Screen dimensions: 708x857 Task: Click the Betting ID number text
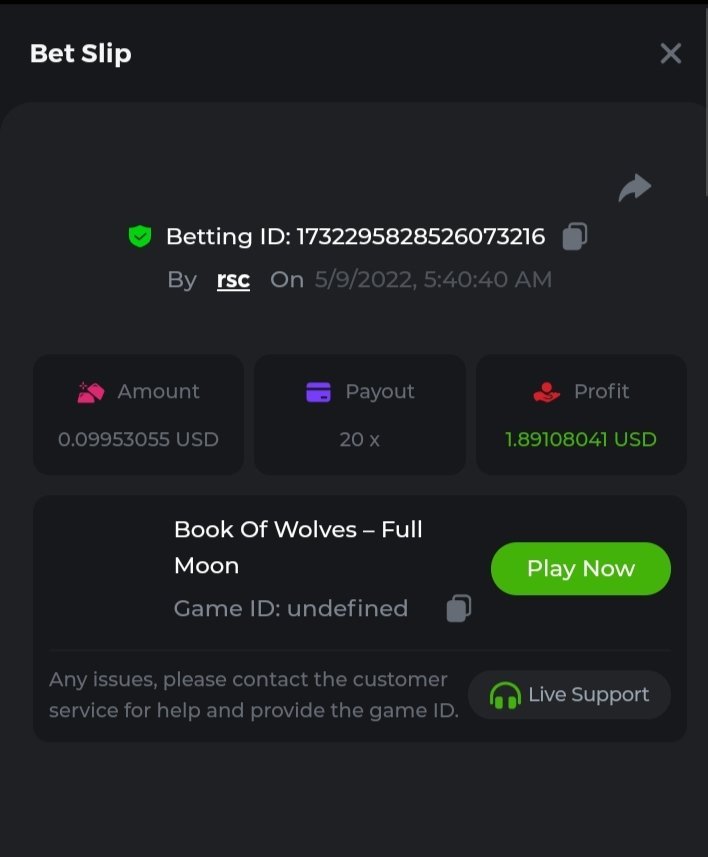click(x=420, y=237)
